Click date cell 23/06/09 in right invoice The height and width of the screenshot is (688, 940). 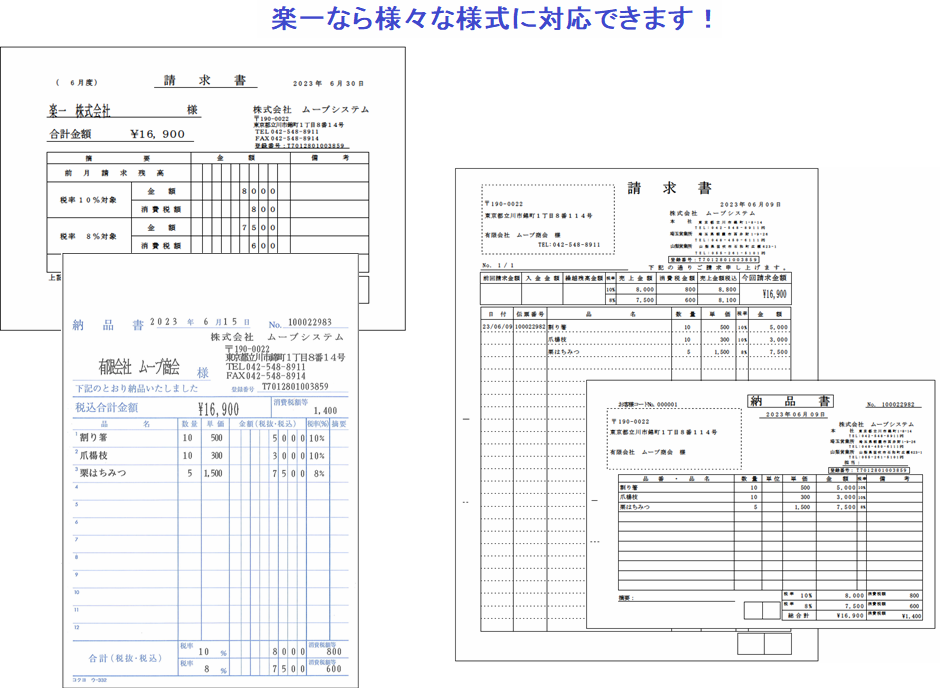496,327
